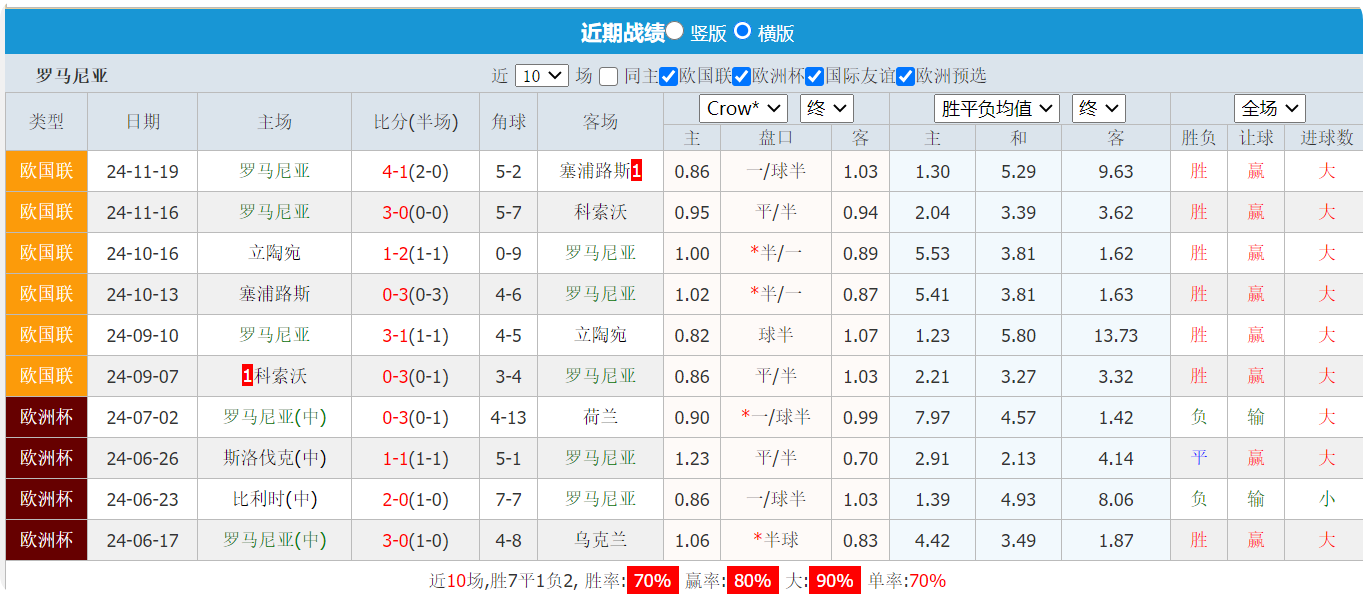Click the 罗马尼亚 team name in the 24-11-19 row

coord(273,171)
